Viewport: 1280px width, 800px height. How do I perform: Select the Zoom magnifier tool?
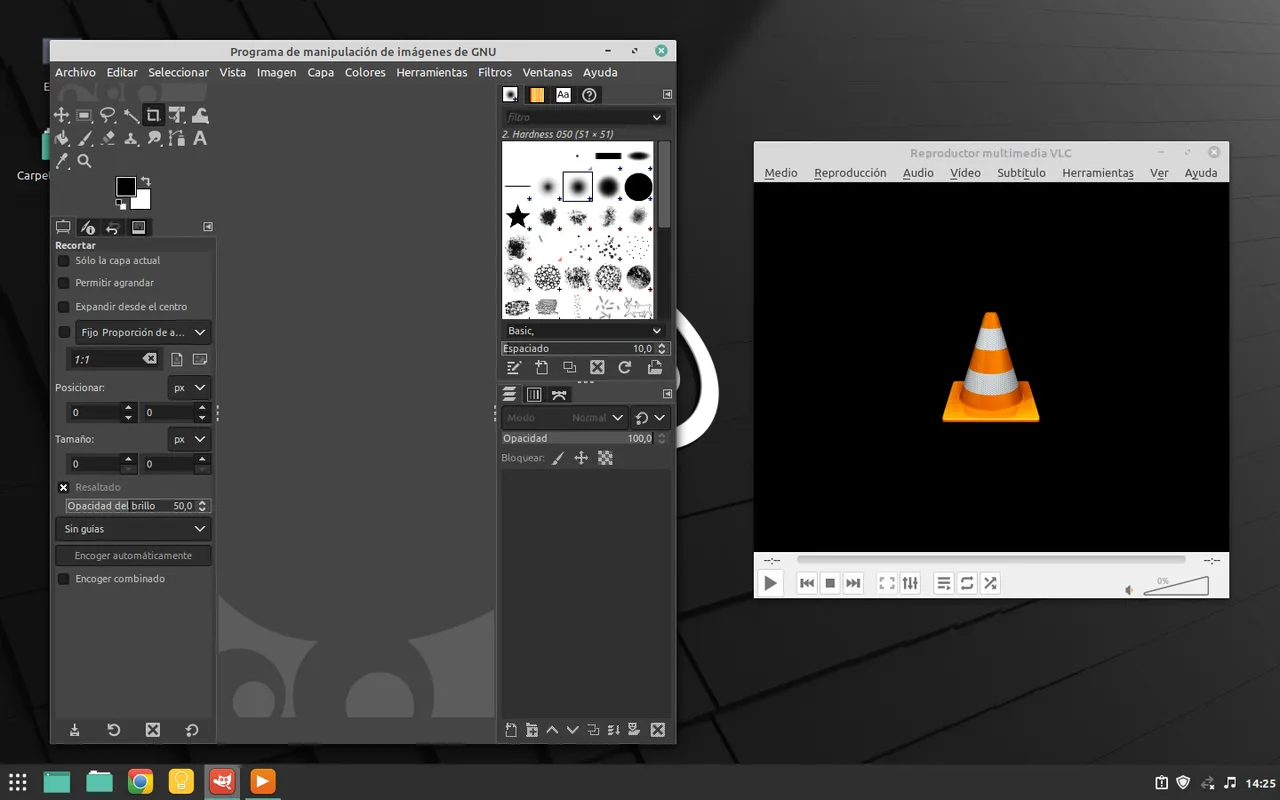point(85,161)
